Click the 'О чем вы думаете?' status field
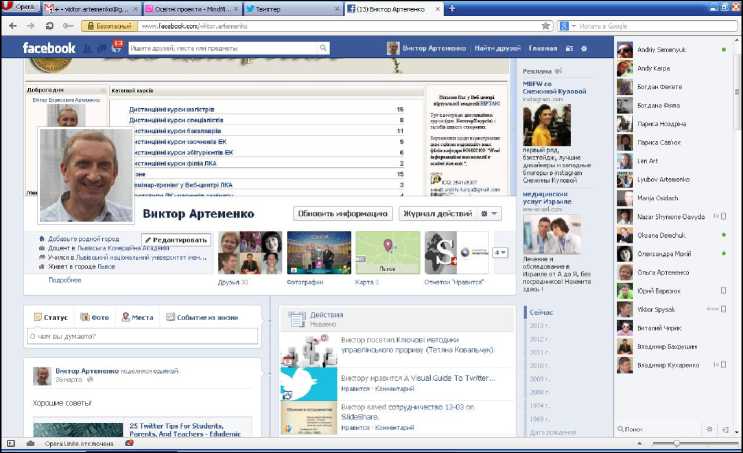This screenshot has height=453, width=743. [140, 337]
